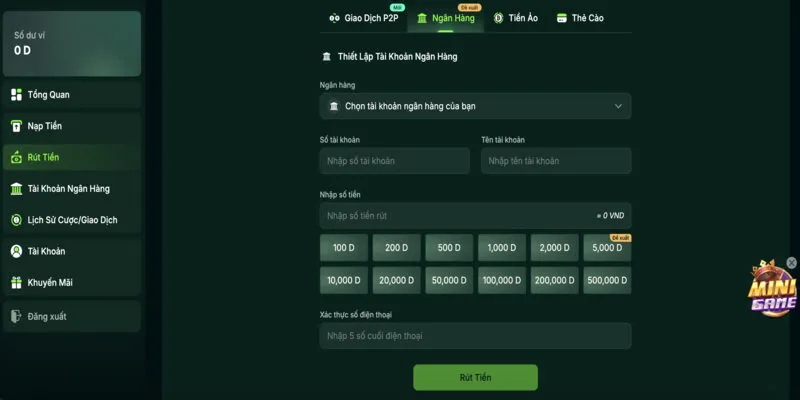Click the chevron arrow in Ngân hàng field

pyautogui.click(x=618, y=106)
